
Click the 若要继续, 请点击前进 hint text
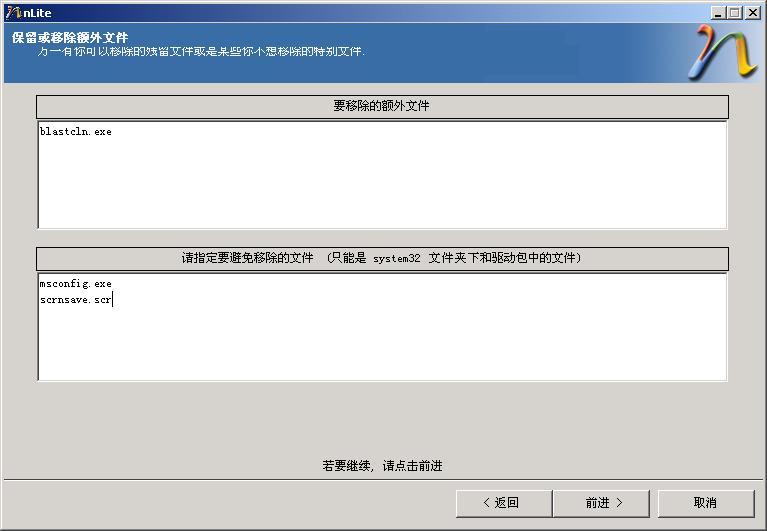(382, 465)
